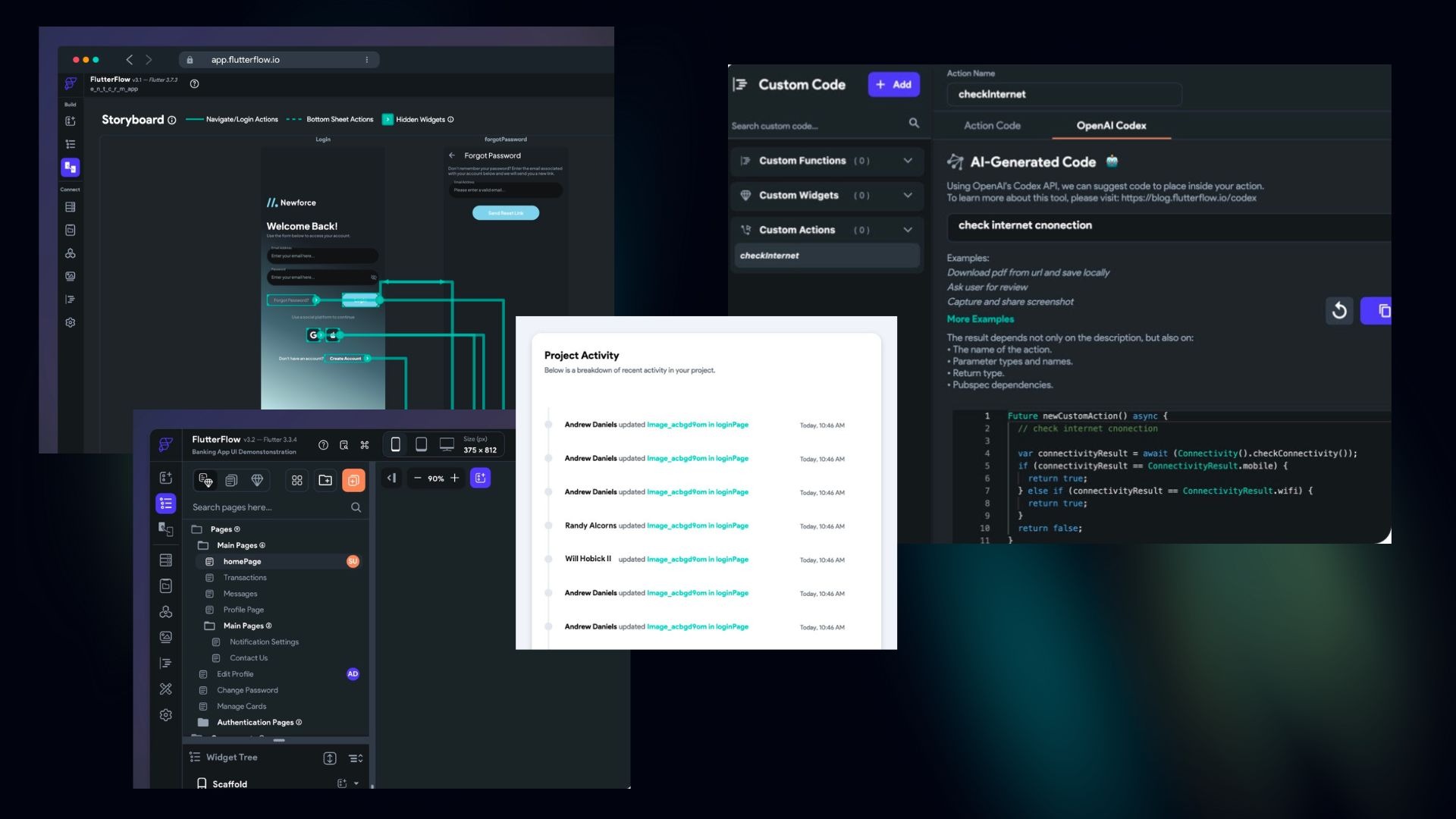Open the keyboard shortcuts command icon
Image resolution: width=1456 pixels, height=819 pixels.
(x=365, y=445)
